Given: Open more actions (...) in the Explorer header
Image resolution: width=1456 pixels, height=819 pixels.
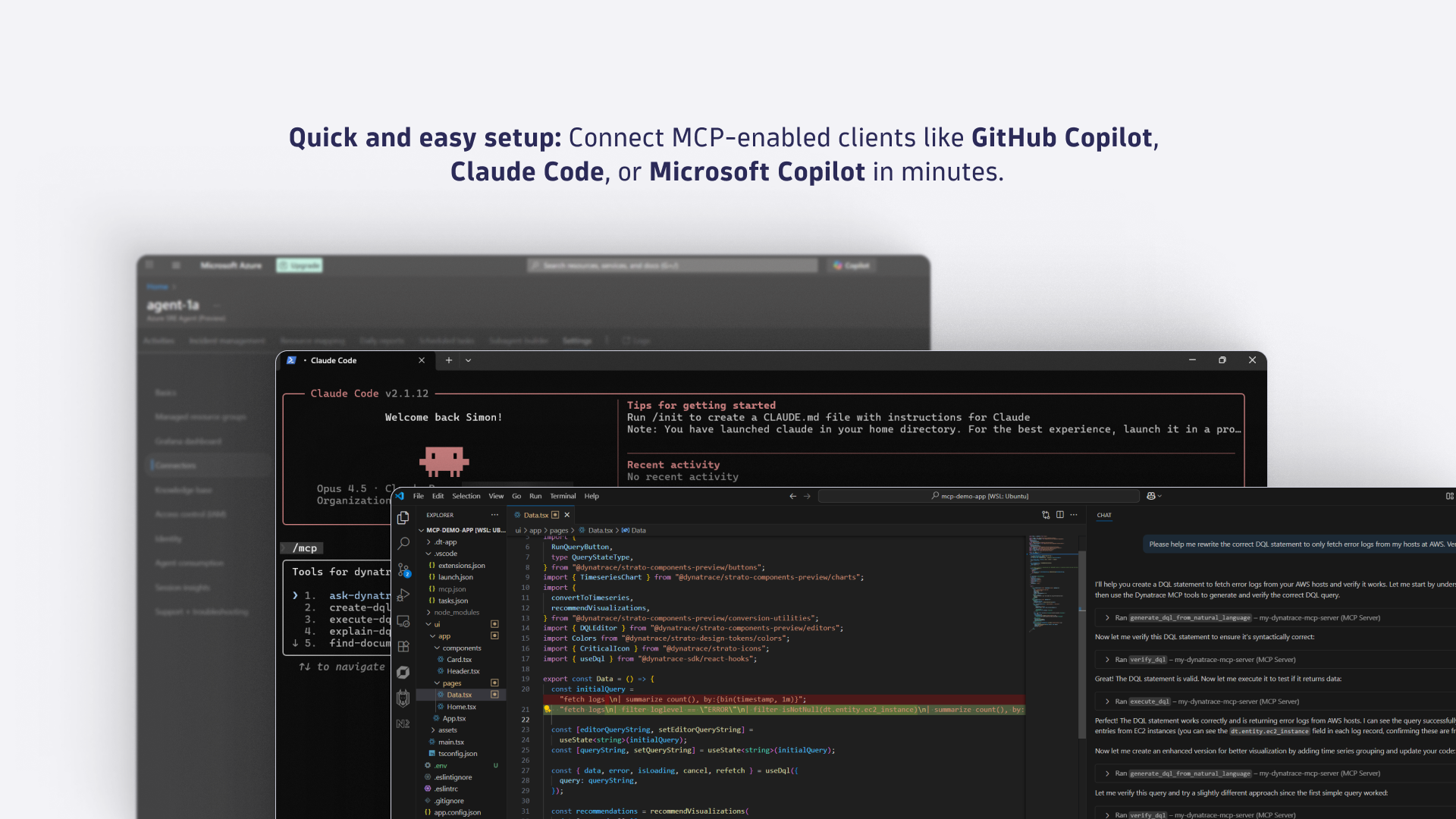Looking at the screenshot, I should pos(494,515).
